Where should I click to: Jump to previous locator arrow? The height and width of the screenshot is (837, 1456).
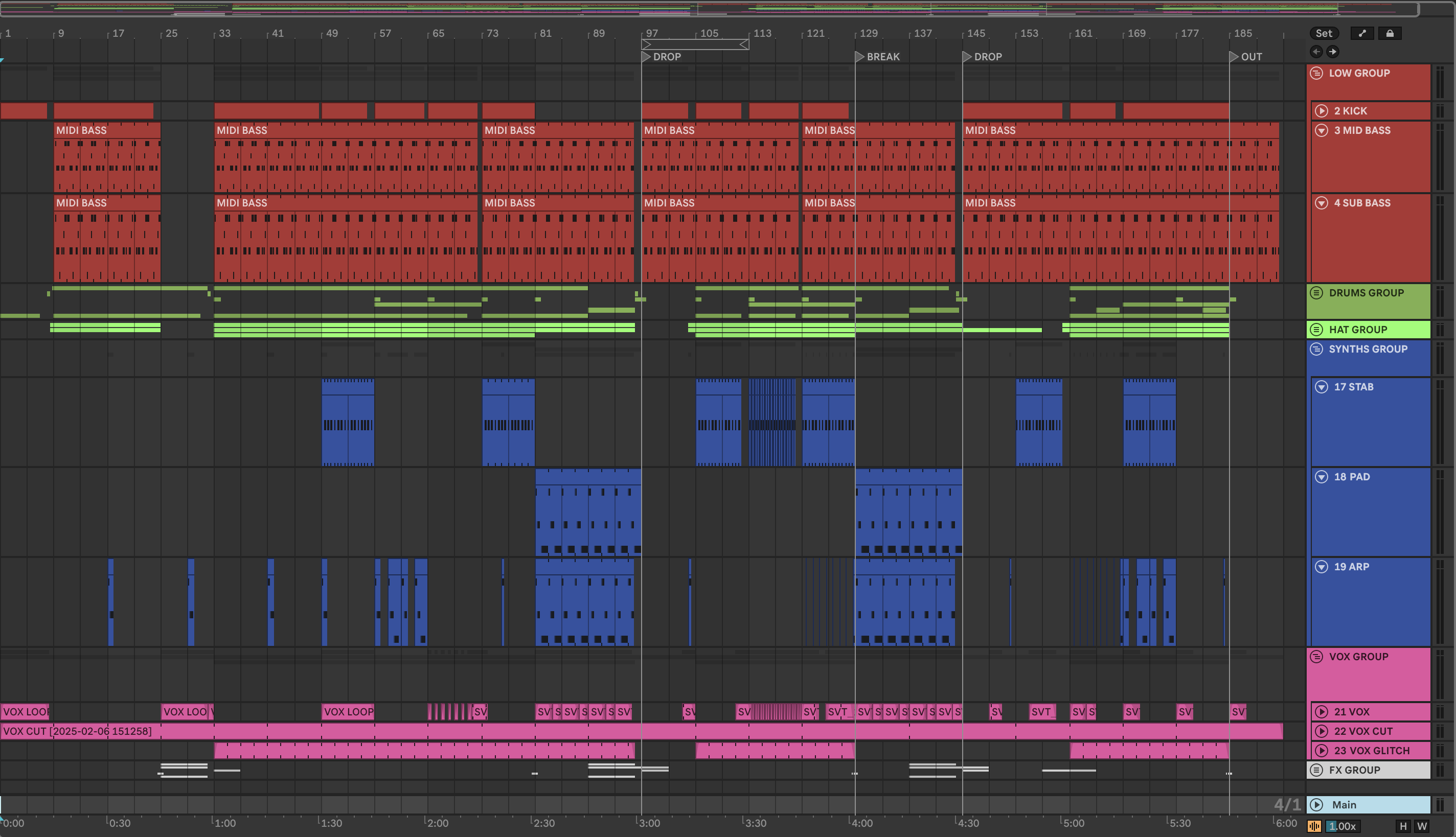tap(1316, 52)
